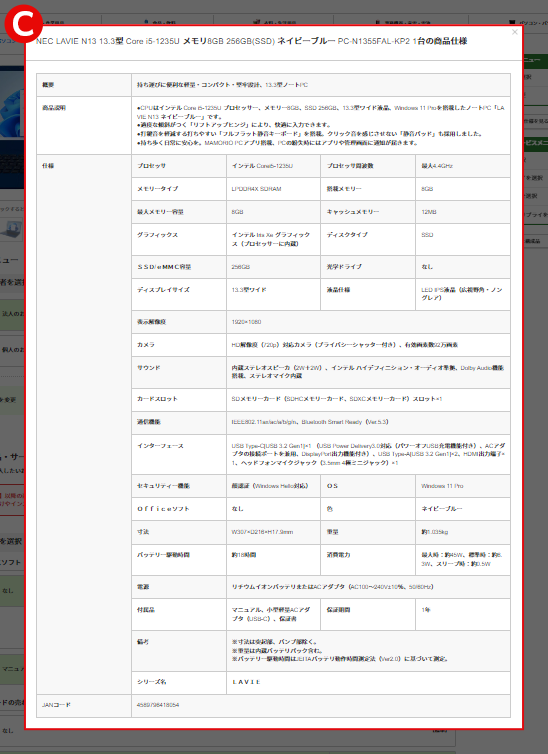Image resolution: width=548 pixels, height=754 pixels.
Task: Click the '256GB' SSD capacity value
Action: click(240, 267)
